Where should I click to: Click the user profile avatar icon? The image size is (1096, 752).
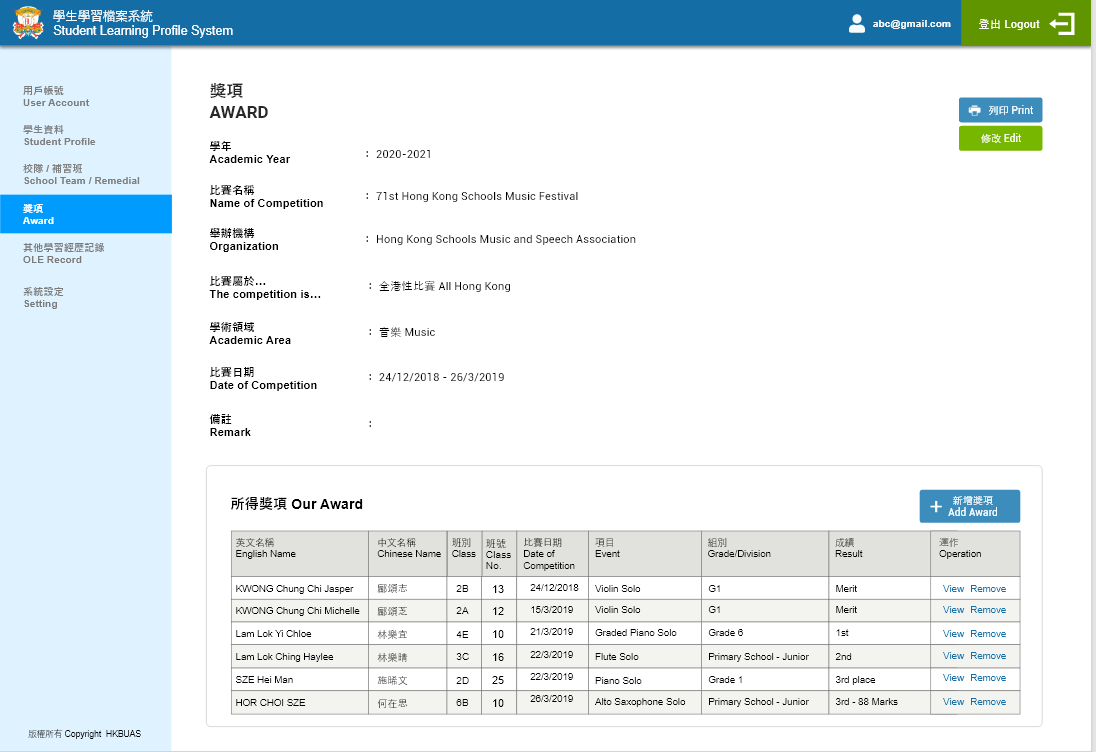tap(856, 24)
